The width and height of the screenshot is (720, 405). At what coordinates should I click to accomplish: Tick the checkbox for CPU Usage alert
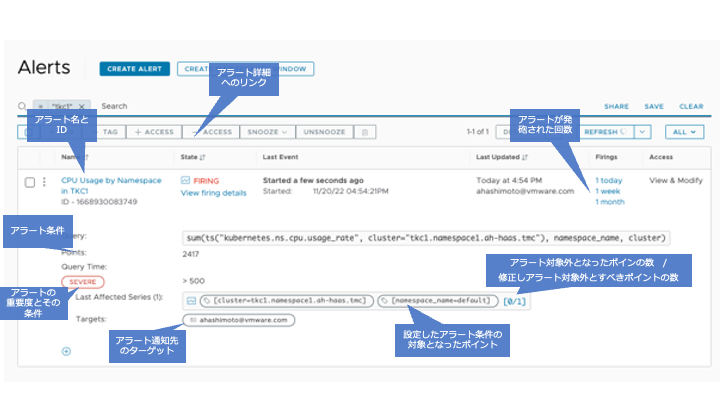coord(30,182)
